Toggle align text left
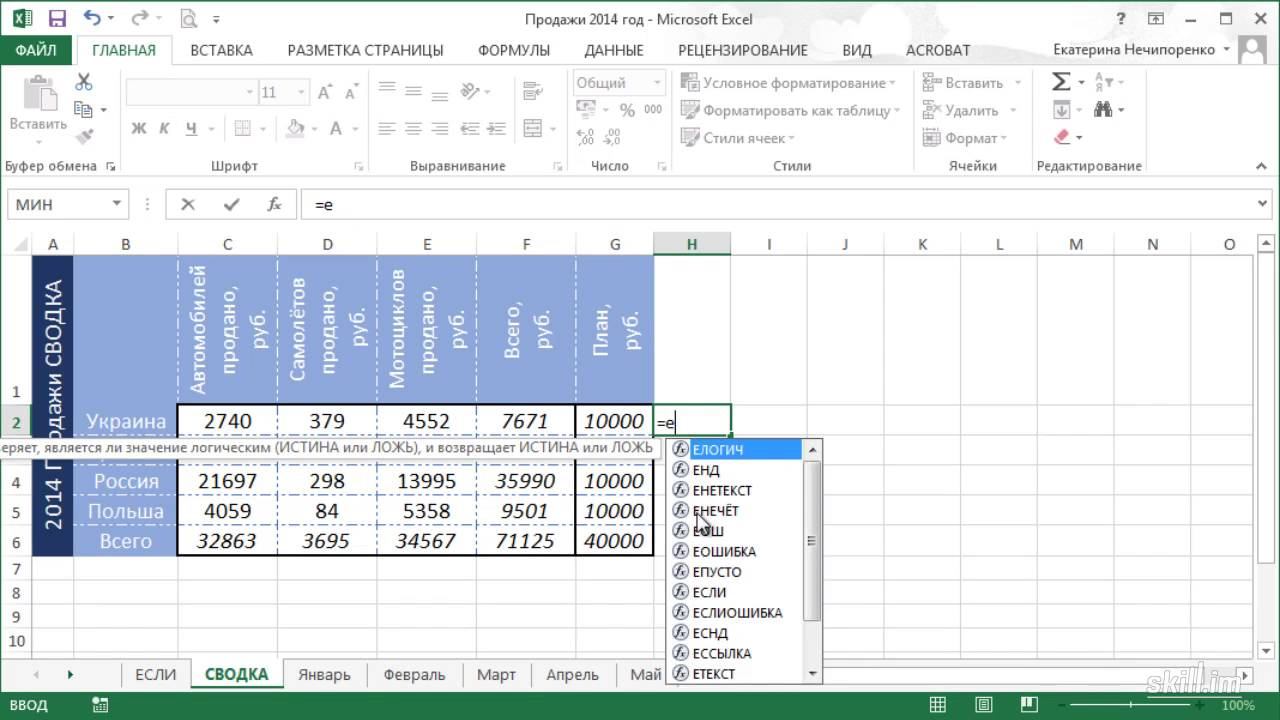This screenshot has height=720, width=1280. coord(388,128)
